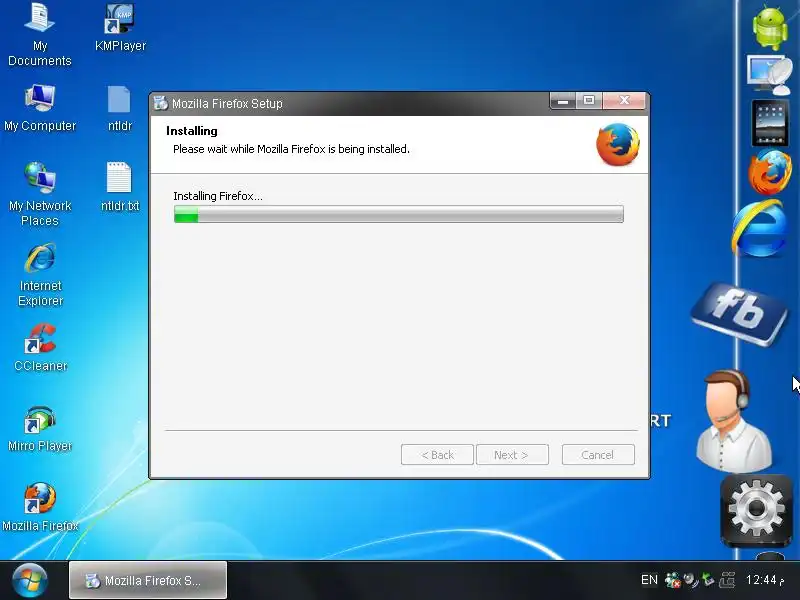
Task: Select Mirro Player desktop shortcut
Action: click(40, 428)
